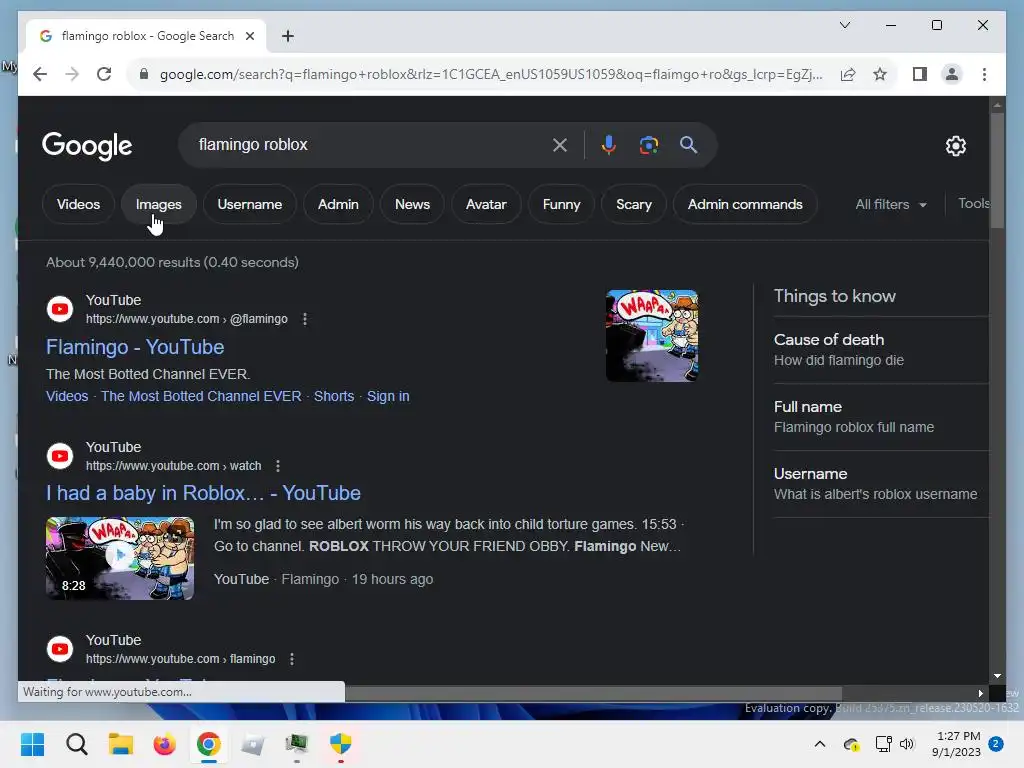
Task: Go back using the browser back arrow
Action: 40,74
